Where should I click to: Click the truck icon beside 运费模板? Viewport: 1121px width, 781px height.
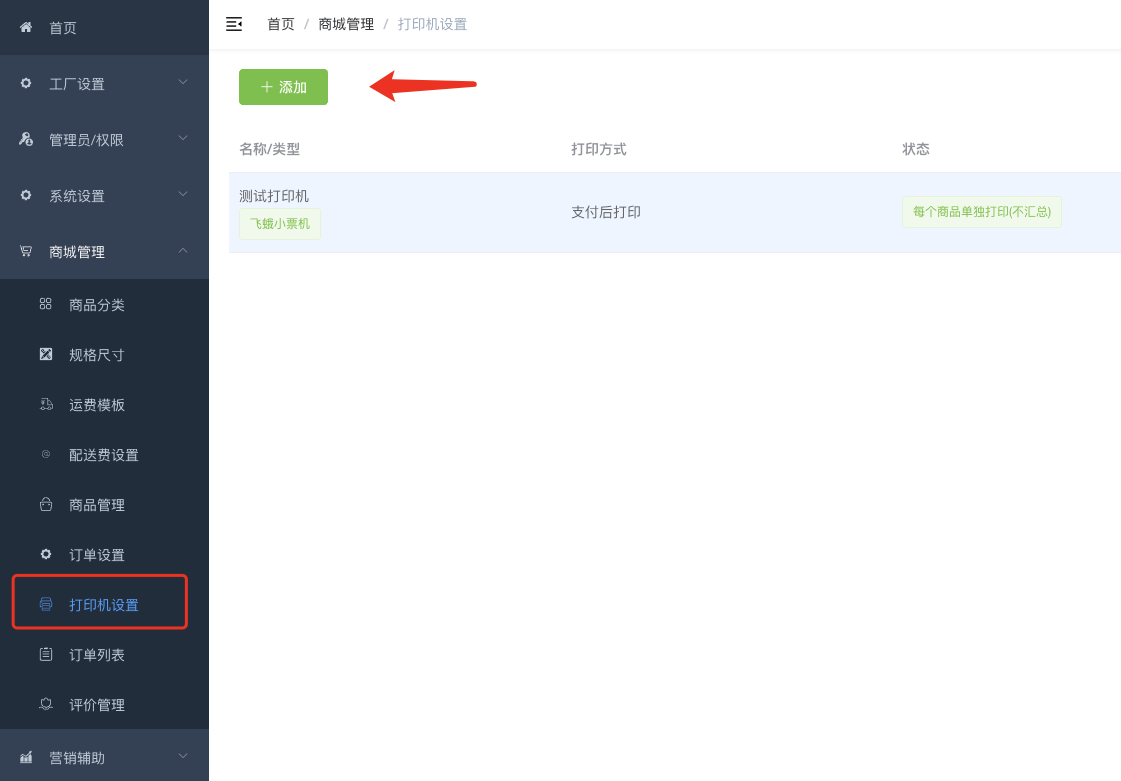click(46, 404)
